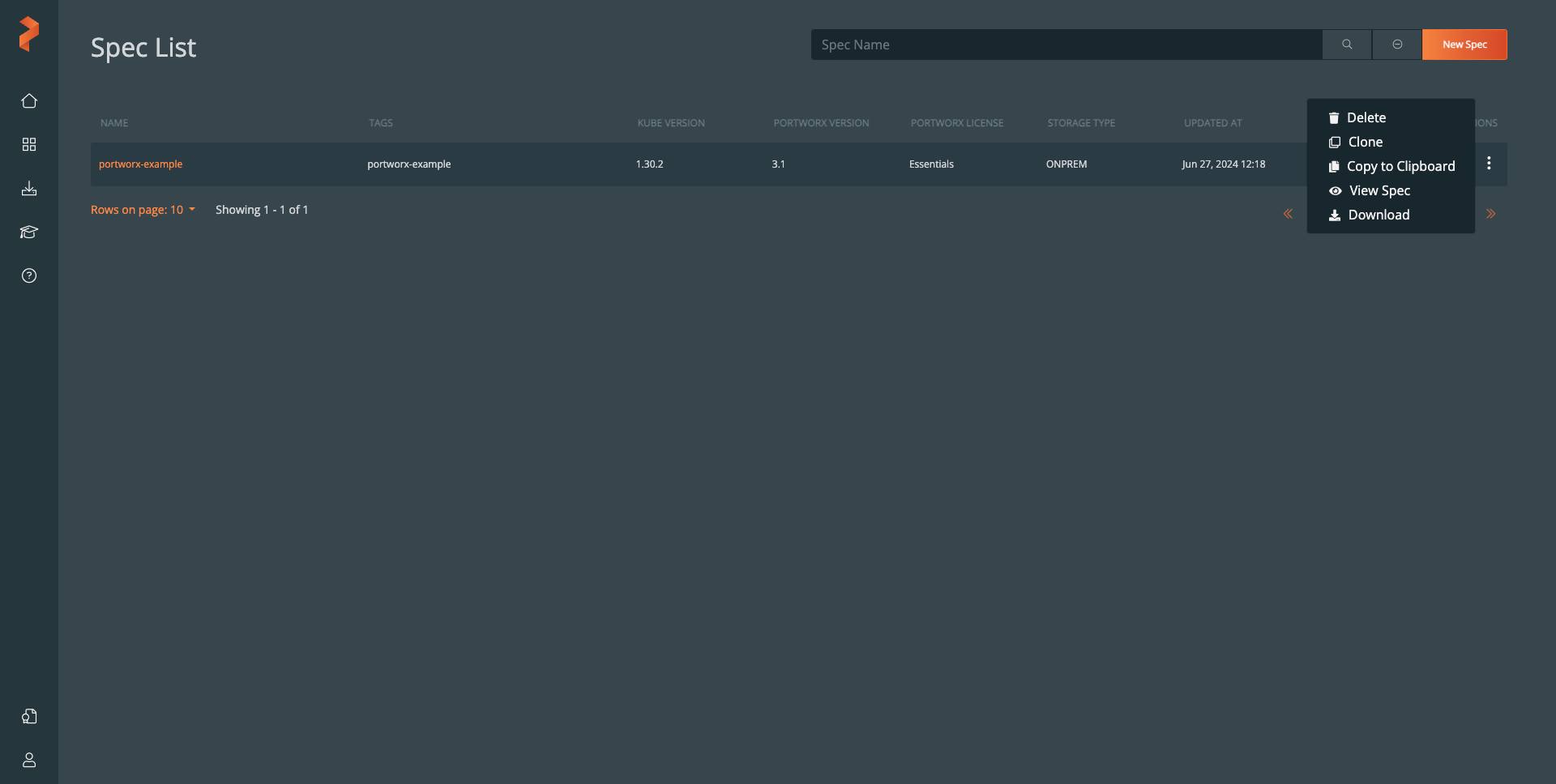Jump to first page with double-left chevron
Image resolution: width=1556 pixels, height=784 pixels.
click(1289, 213)
